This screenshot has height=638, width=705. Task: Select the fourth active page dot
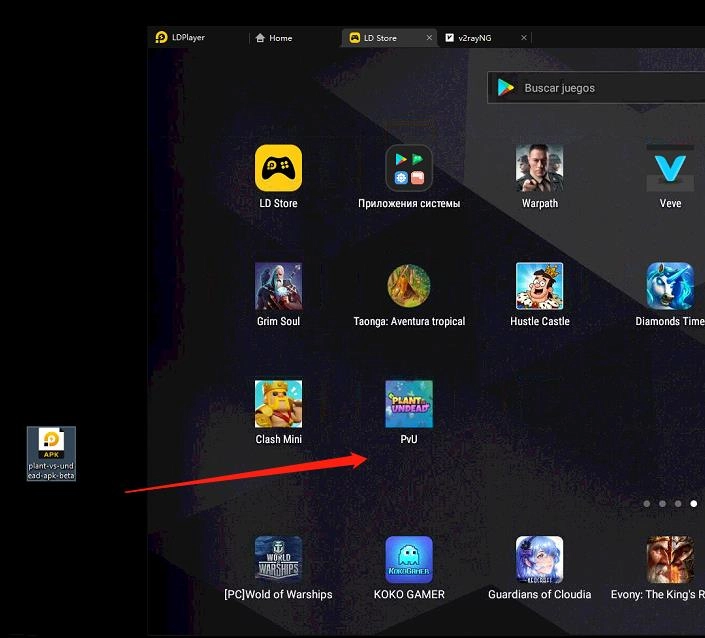click(x=694, y=504)
